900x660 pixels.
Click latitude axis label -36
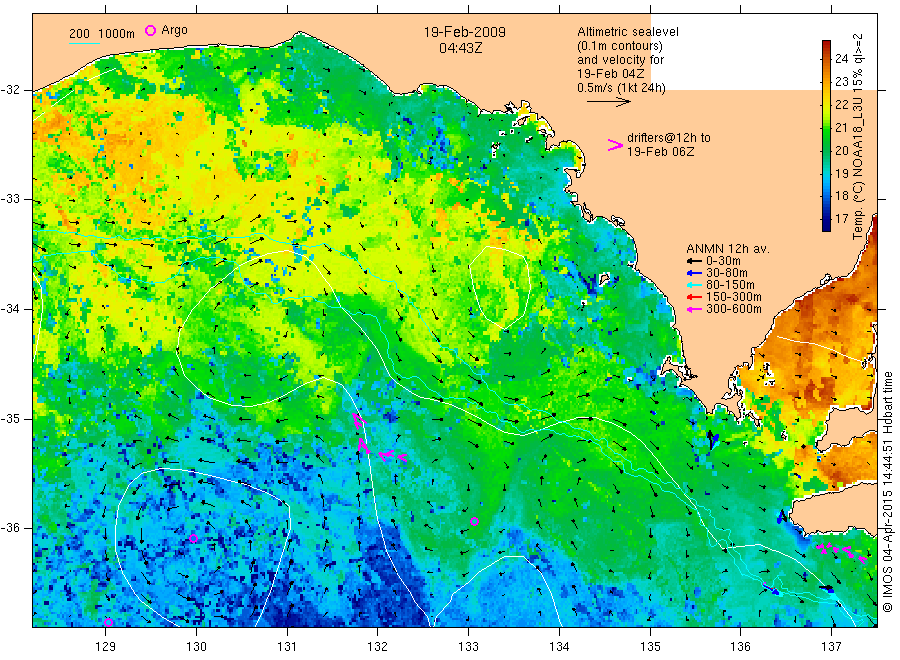point(11,528)
